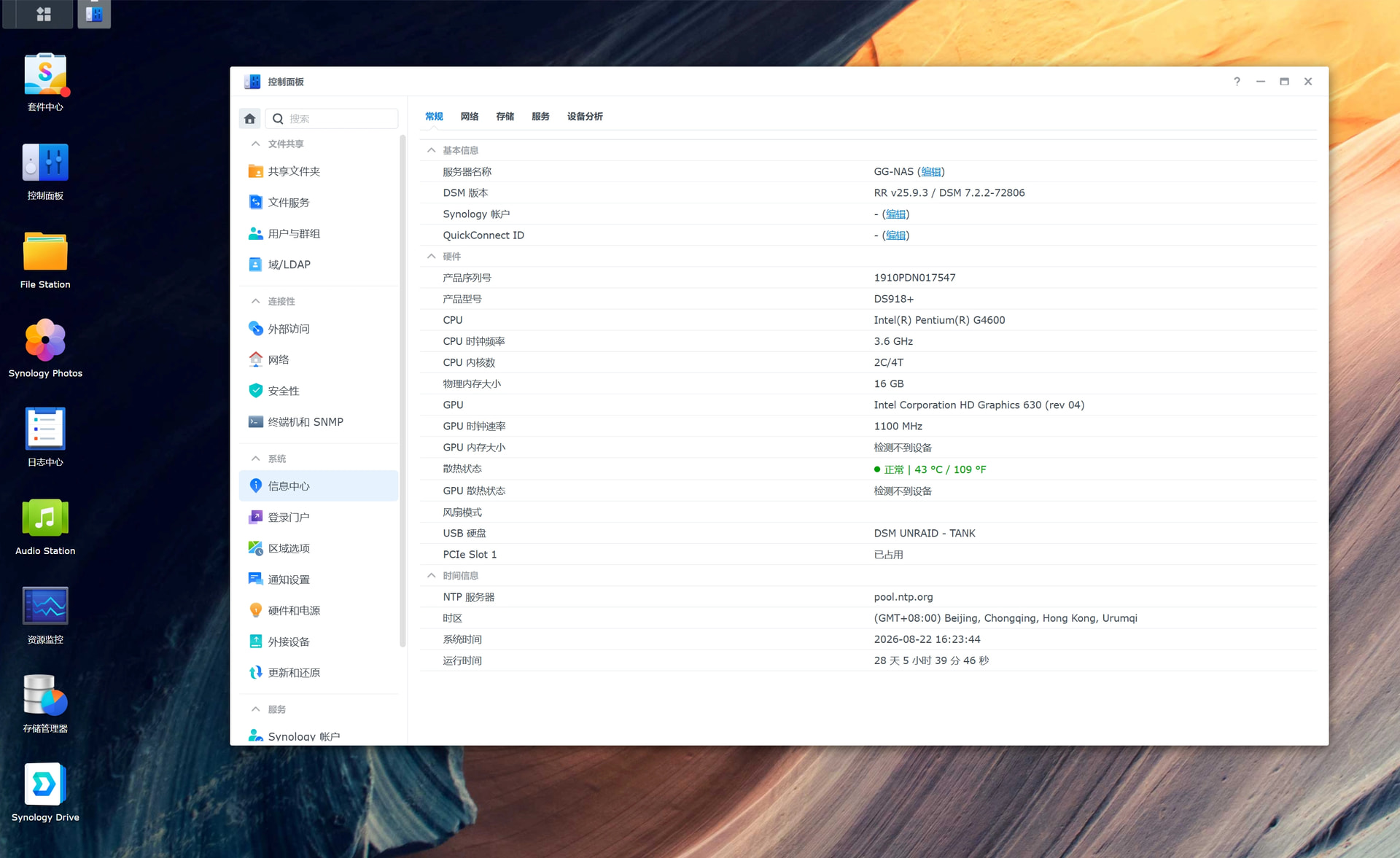
Task: Open the Control Panel desktop shortcut
Action: click(45, 163)
